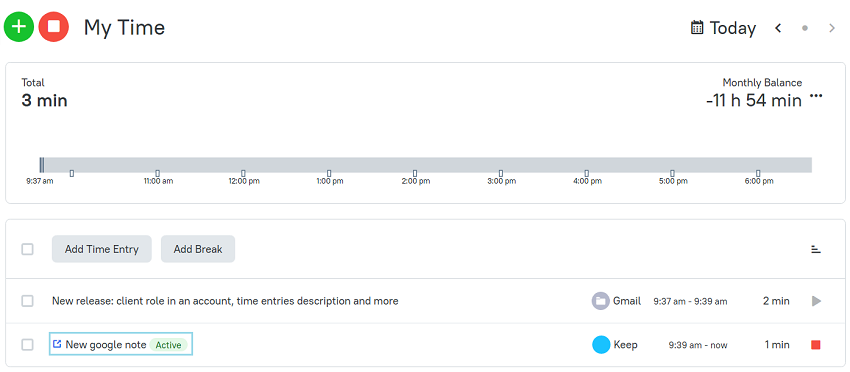Viewport: 850px width, 372px height.
Task: Click the recorded segment at 9:37 am on timeline
Action: pyautogui.click(x=42, y=165)
